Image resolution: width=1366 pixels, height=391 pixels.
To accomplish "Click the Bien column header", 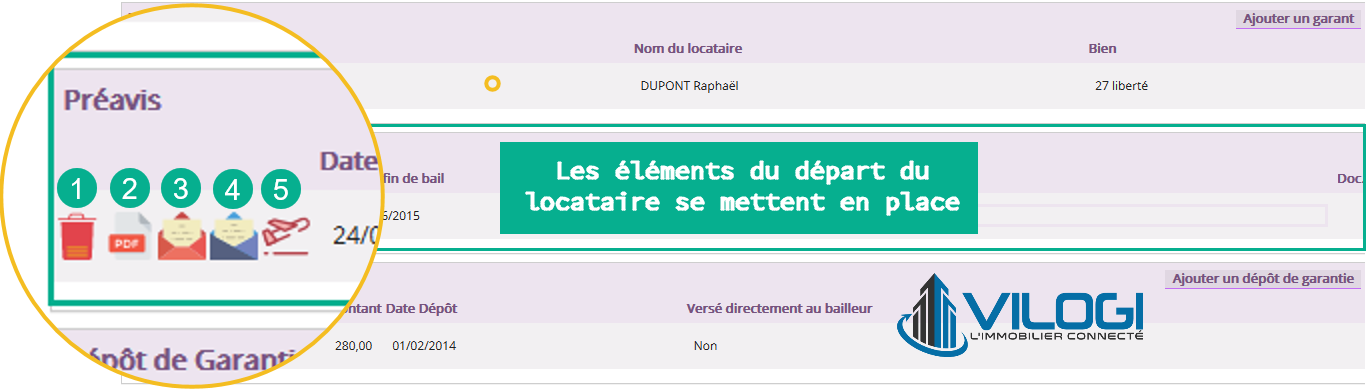I will coord(1102,49).
